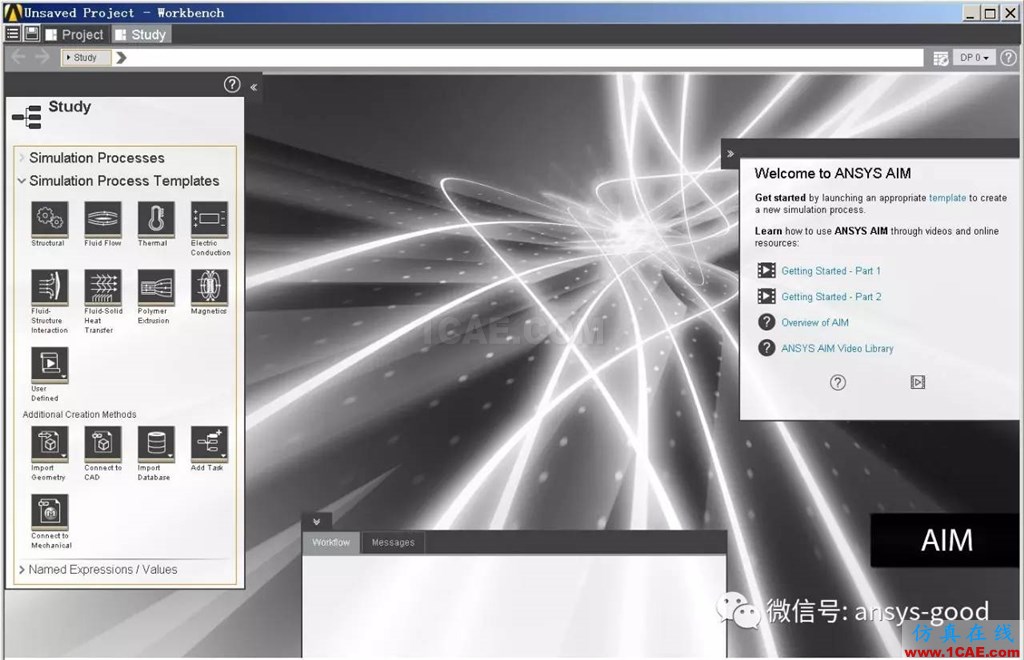
Task: Switch to the Project tab
Action: (74, 35)
